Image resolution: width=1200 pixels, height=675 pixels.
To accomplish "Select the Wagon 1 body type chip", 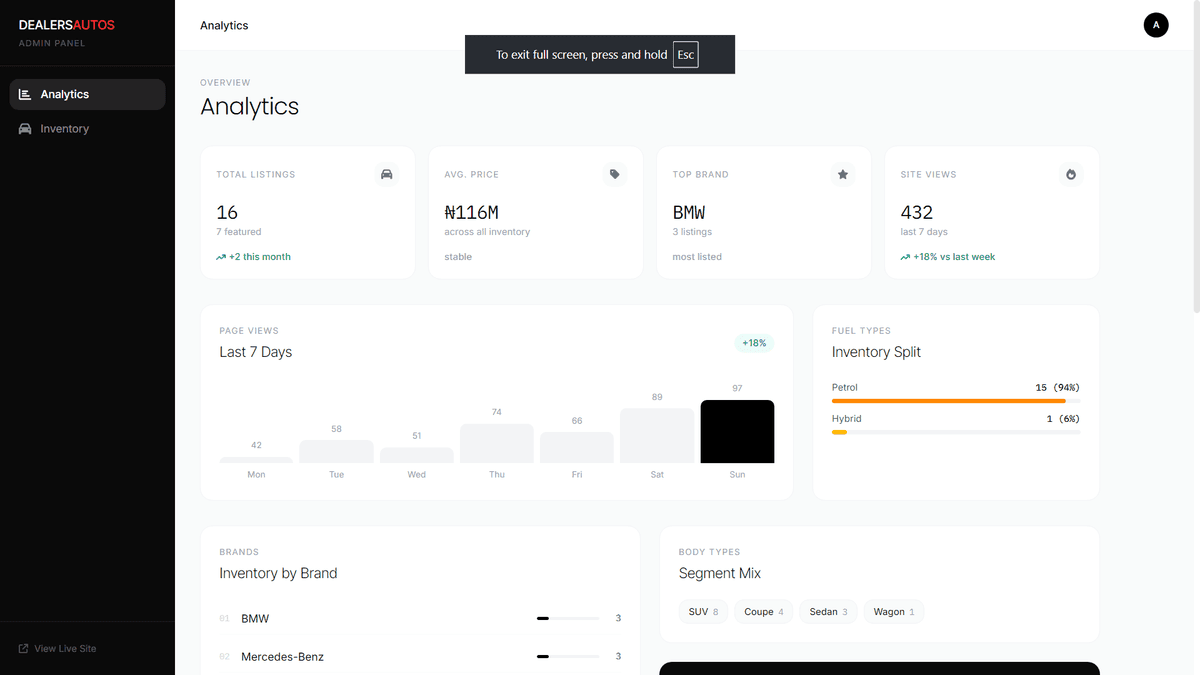I will pos(894,612).
